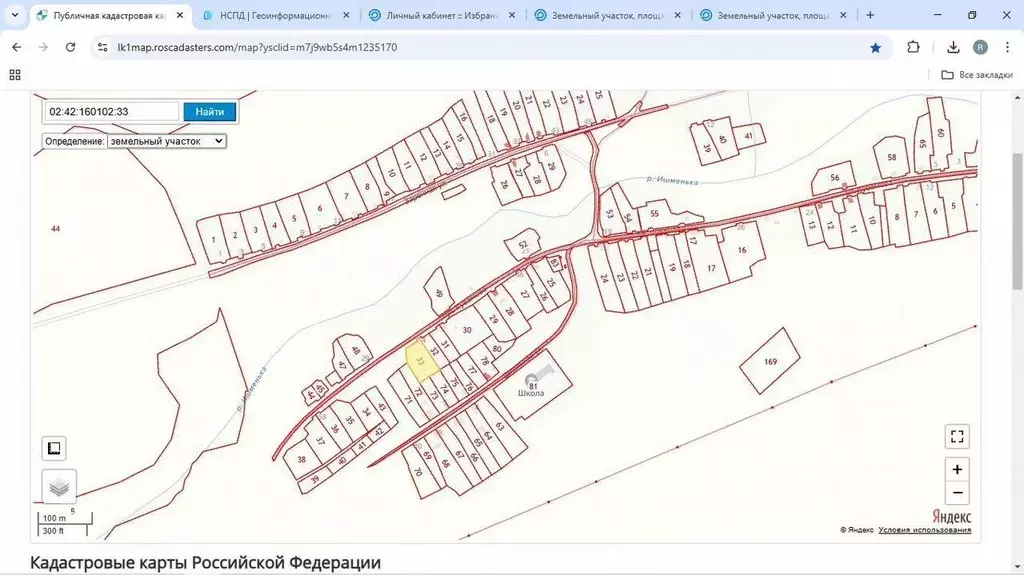Viewport: 1024px width, 575px height.
Task: Open the browser downloads panel
Action: pyautogui.click(x=953, y=47)
